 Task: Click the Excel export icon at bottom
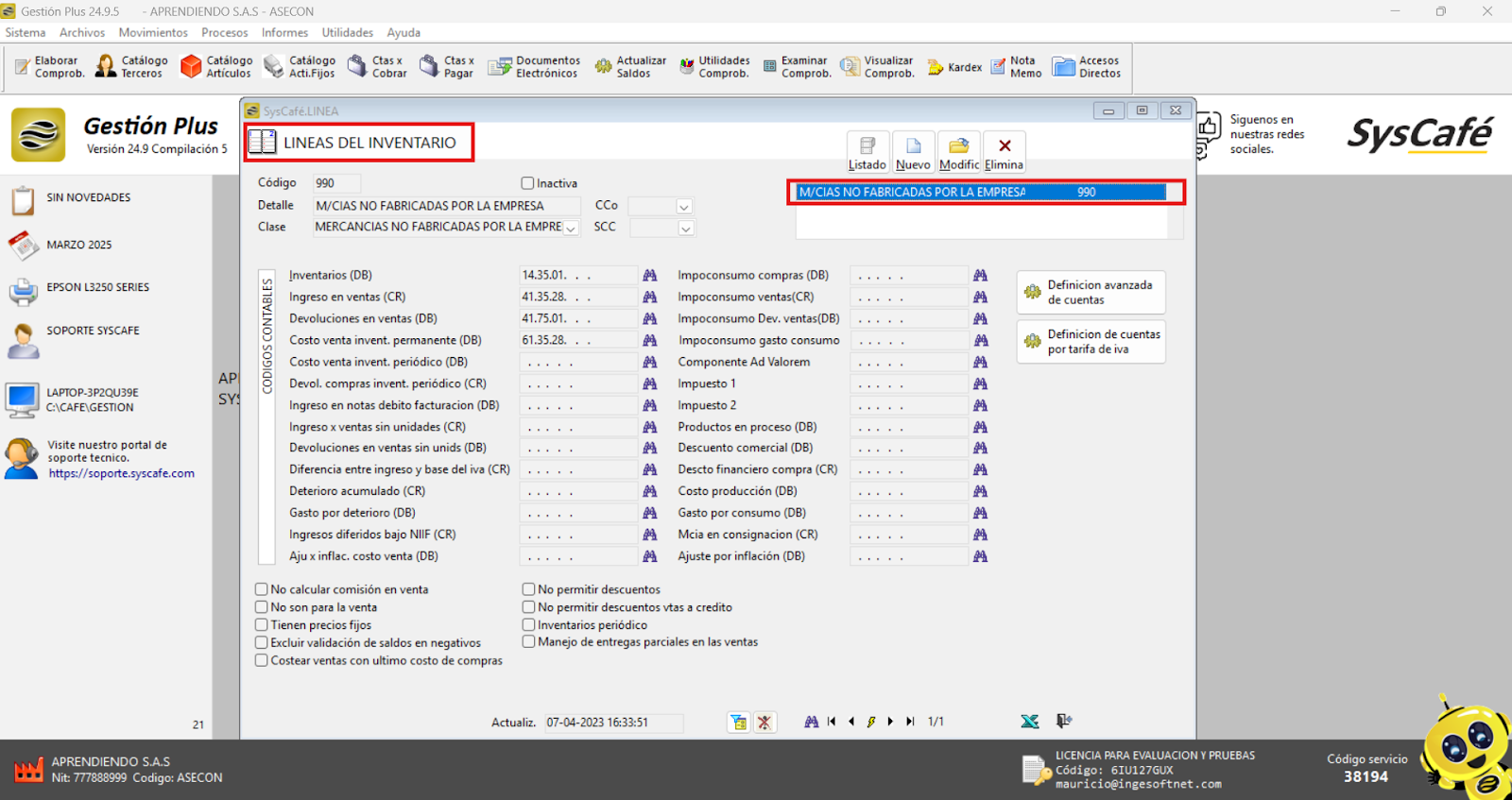pos(1030,722)
